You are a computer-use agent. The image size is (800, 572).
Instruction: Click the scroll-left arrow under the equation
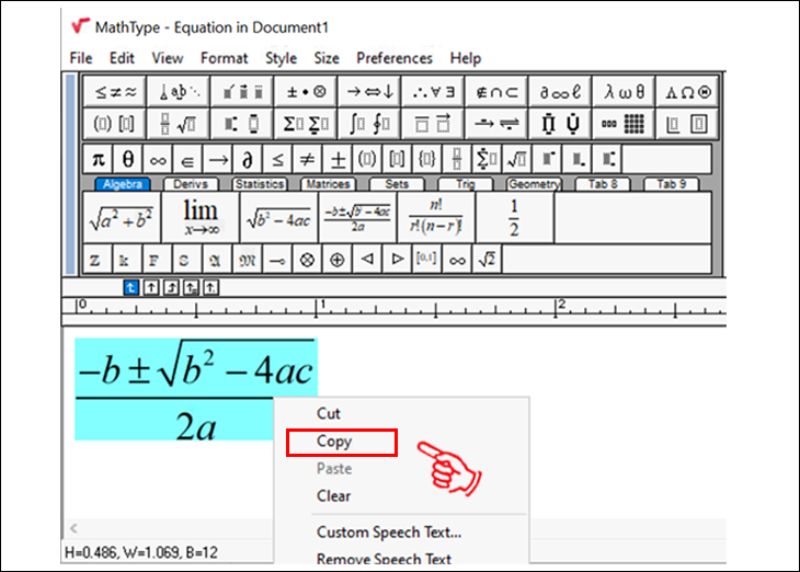click(x=74, y=528)
